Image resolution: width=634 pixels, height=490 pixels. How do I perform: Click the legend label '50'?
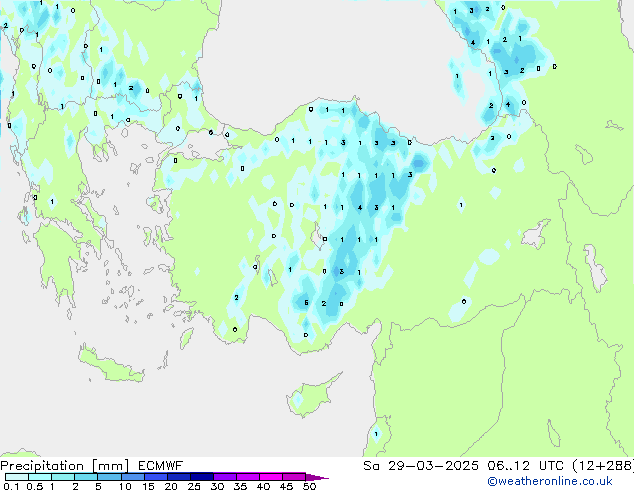tap(309, 486)
